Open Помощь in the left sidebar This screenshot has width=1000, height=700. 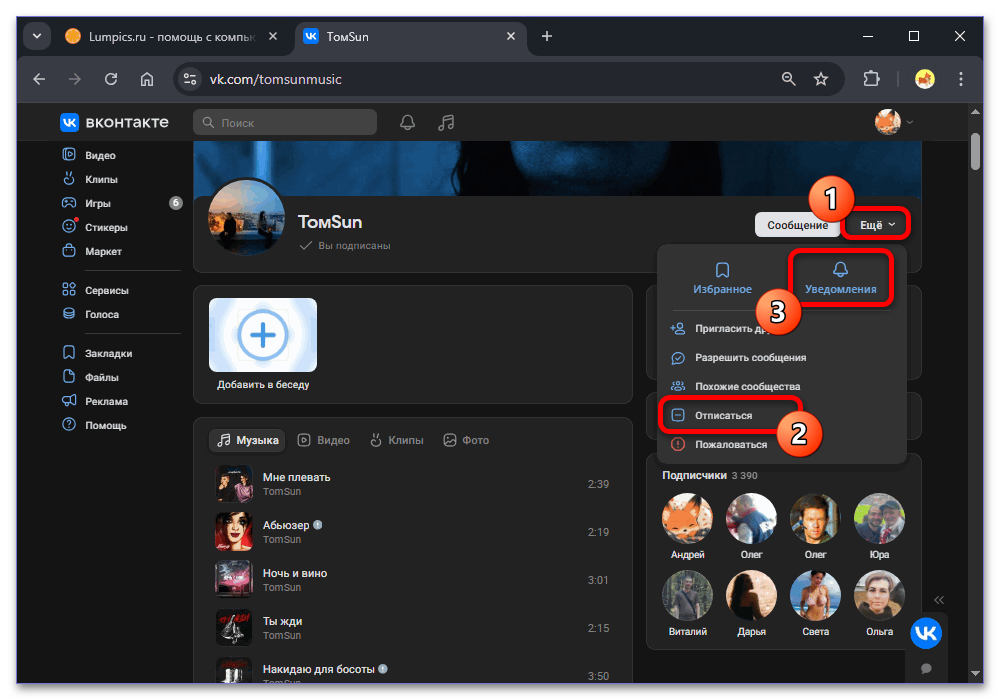[94, 425]
